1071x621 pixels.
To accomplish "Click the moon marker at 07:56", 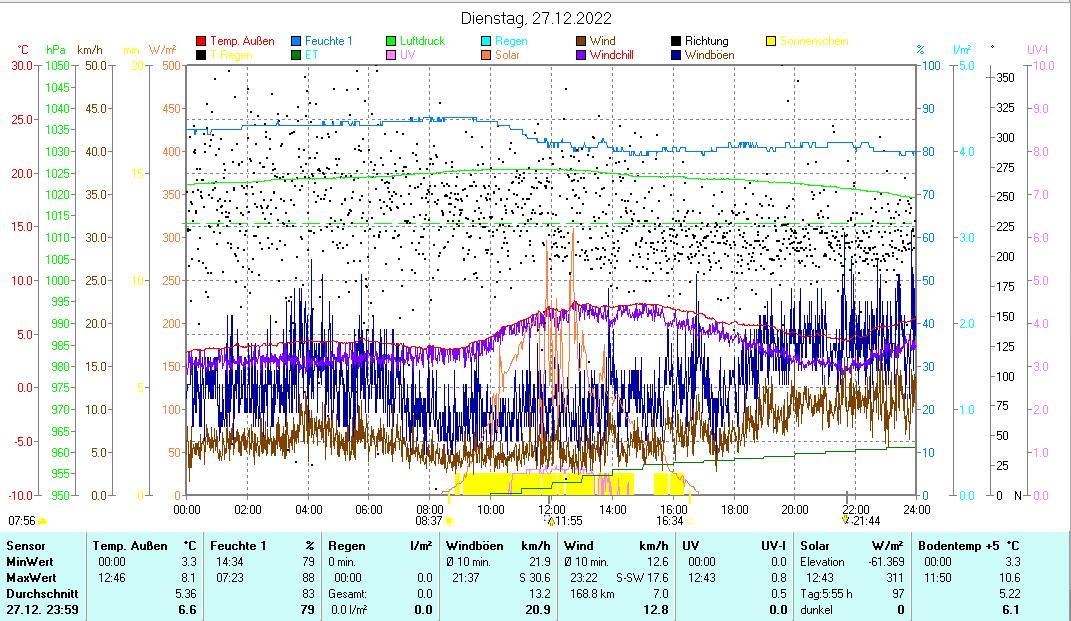I will [42, 520].
